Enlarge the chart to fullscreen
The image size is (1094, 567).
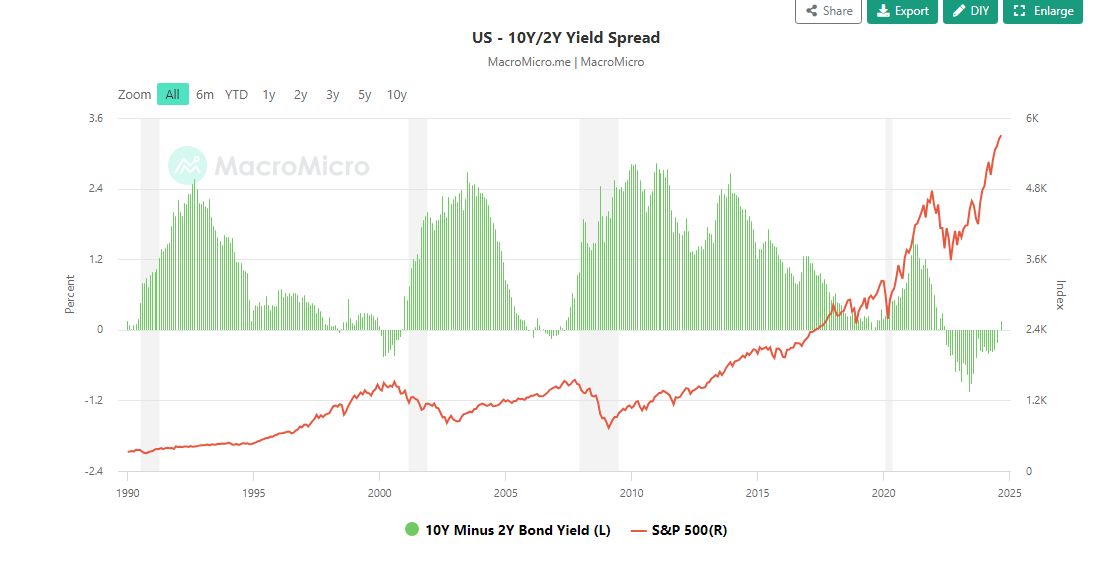(1043, 11)
